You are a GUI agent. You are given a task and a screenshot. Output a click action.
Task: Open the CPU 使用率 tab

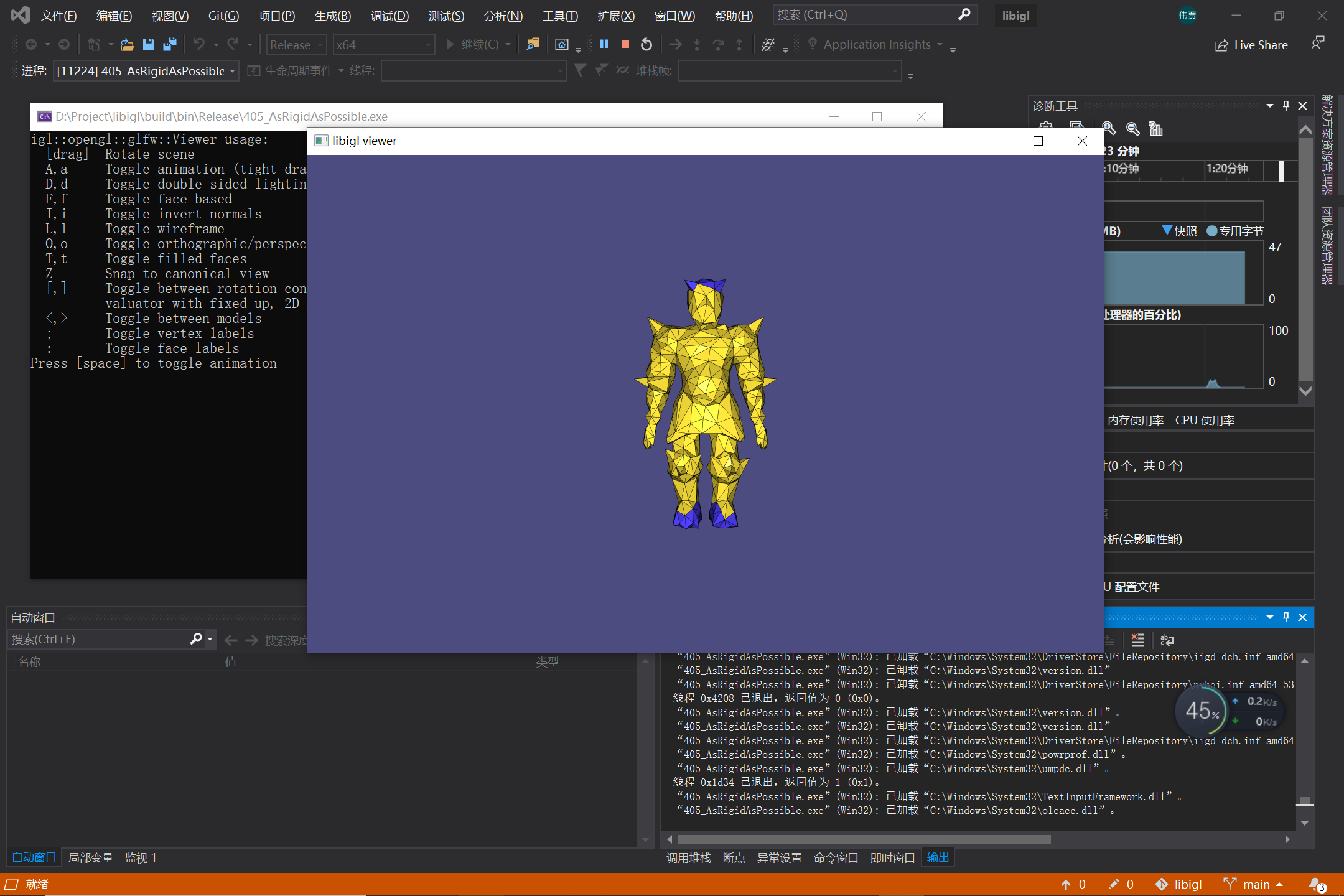[1205, 420]
